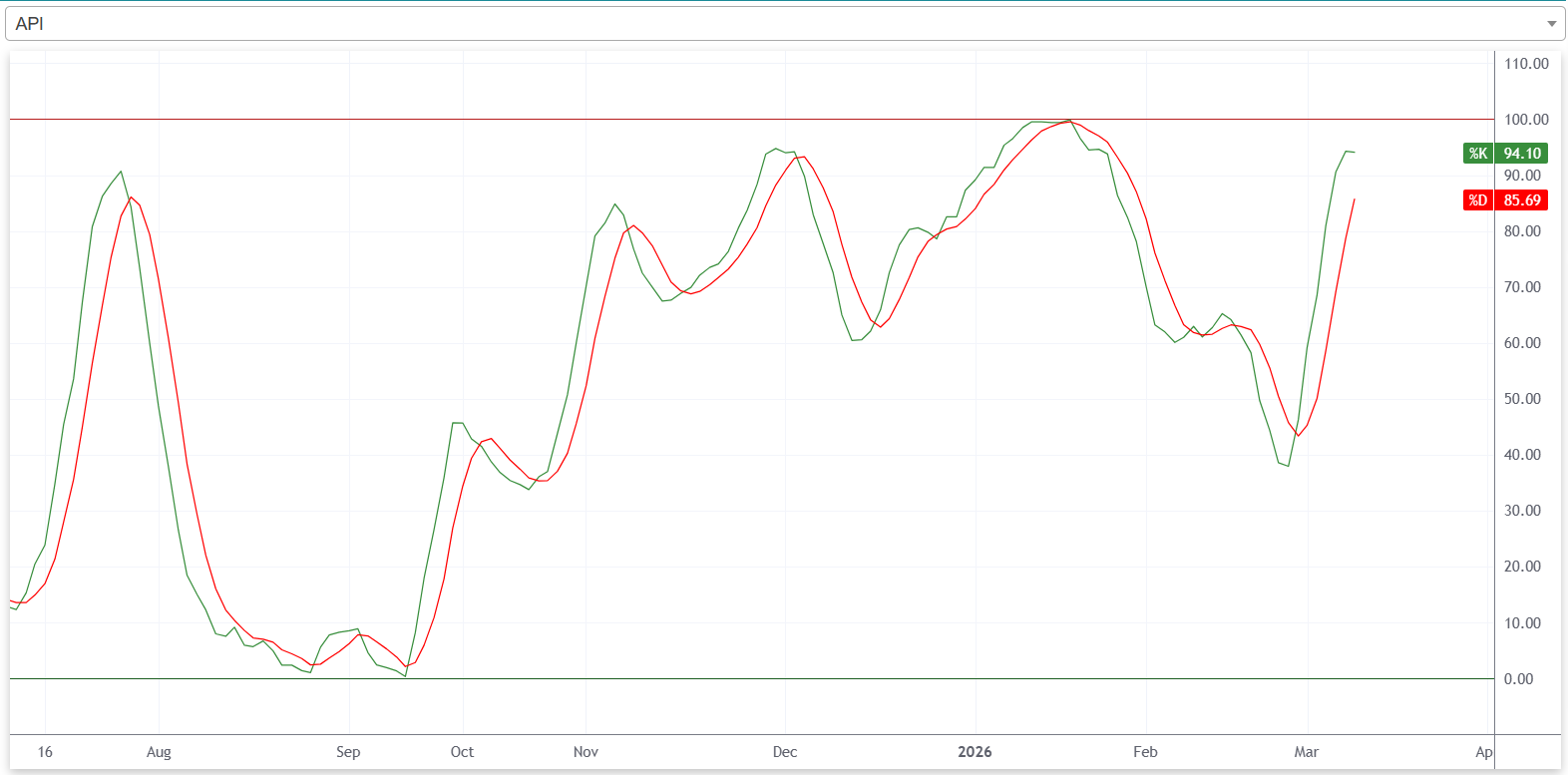The width and height of the screenshot is (1568, 775).
Task: Click the 110.00 value on price scale
Action: pyautogui.click(x=1526, y=64)
